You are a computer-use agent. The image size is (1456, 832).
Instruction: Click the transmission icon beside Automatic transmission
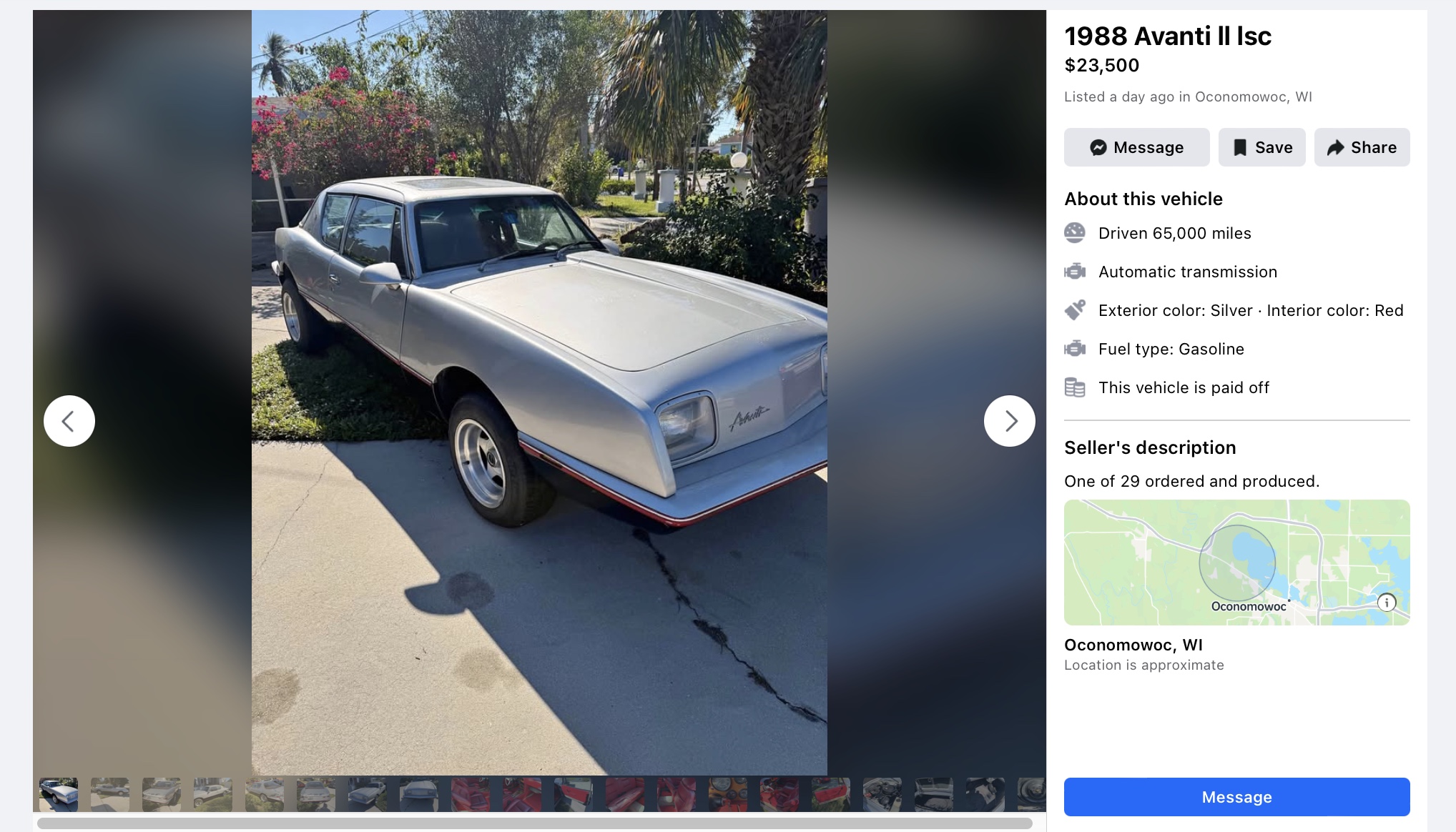click(x=1074, y=272)
